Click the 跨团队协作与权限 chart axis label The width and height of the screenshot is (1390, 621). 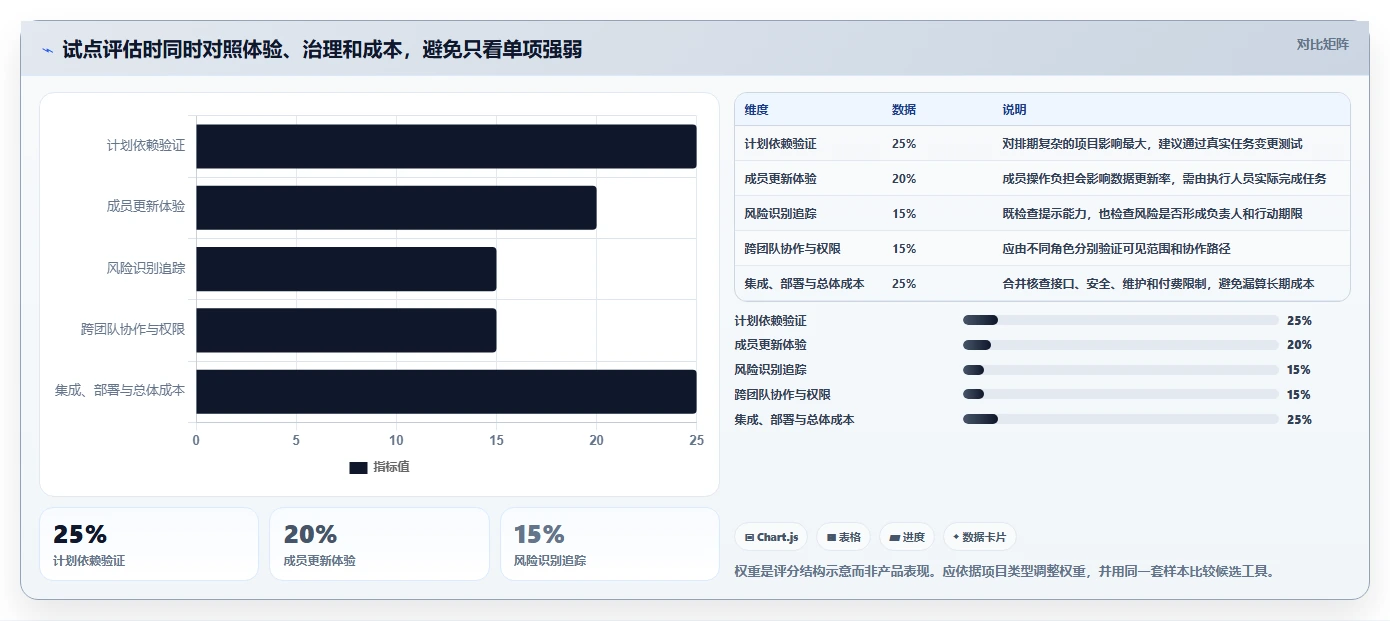click(x=133, y=330)
